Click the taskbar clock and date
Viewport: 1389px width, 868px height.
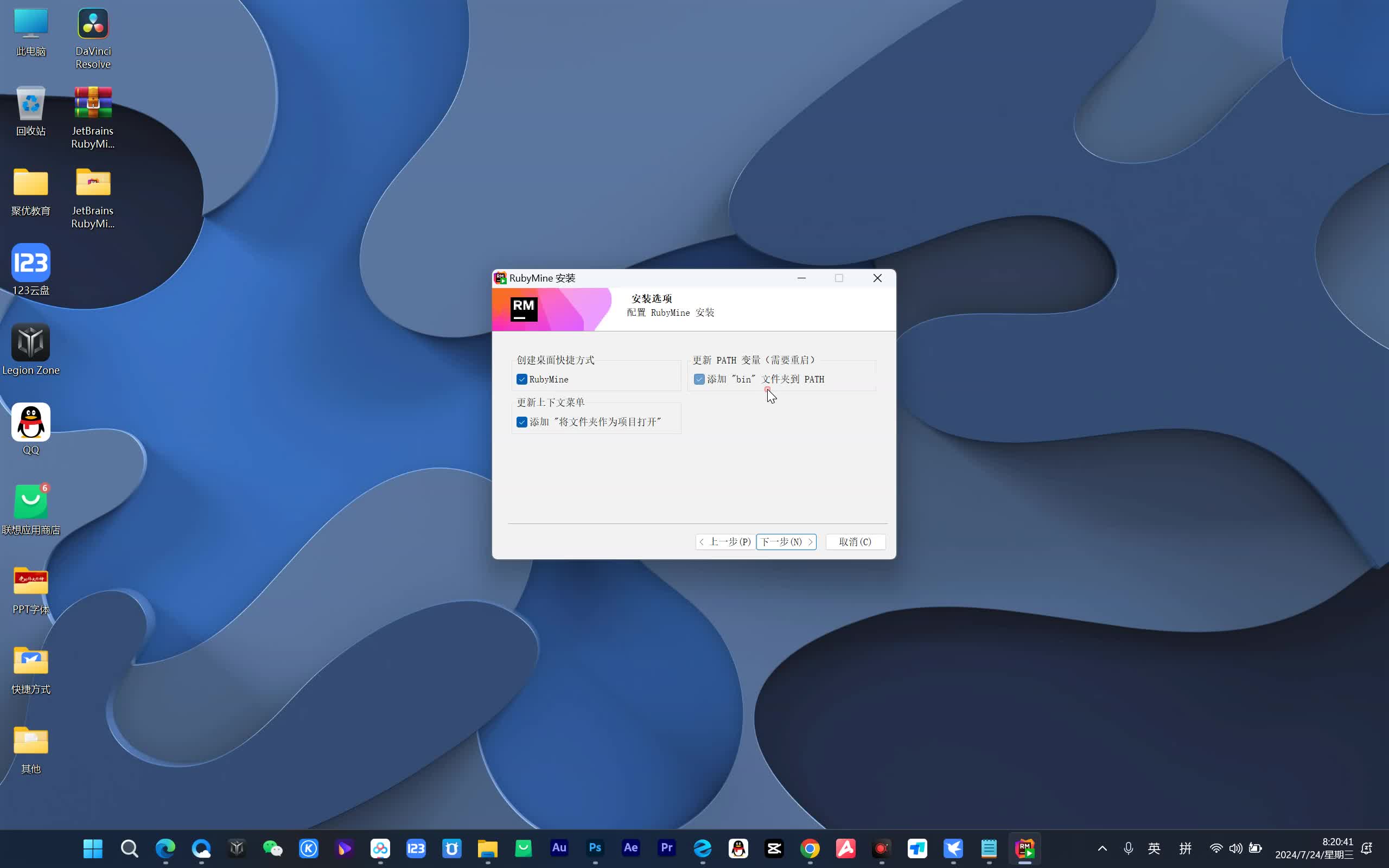[1314, 848]
